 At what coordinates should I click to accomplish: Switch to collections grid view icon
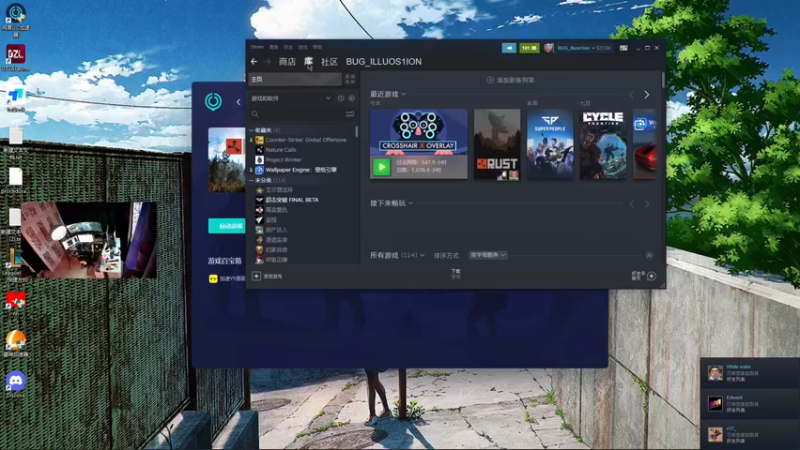(350, 79)
